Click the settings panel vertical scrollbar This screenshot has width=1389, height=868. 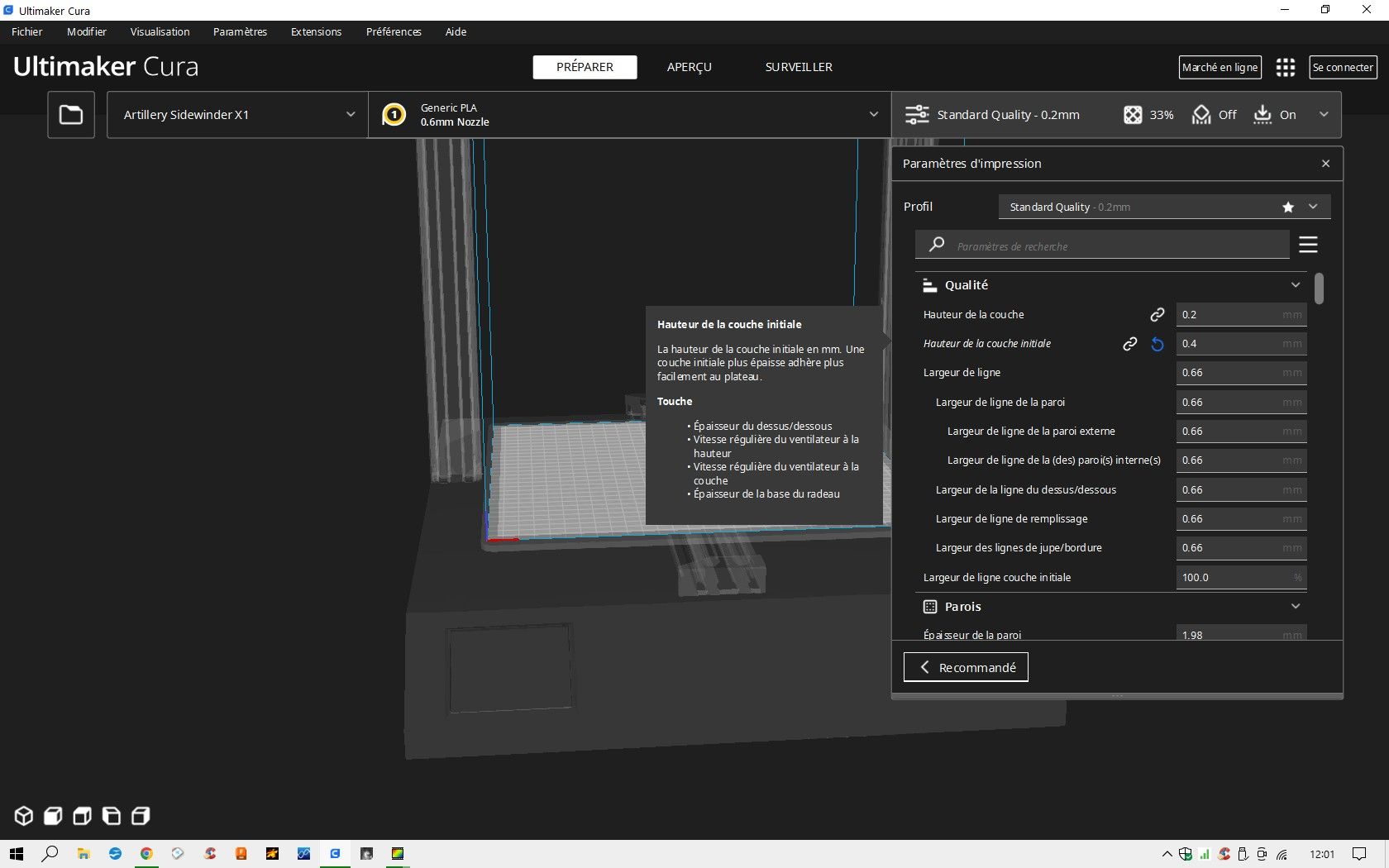pyautogui.click(x=1319, y=289)
